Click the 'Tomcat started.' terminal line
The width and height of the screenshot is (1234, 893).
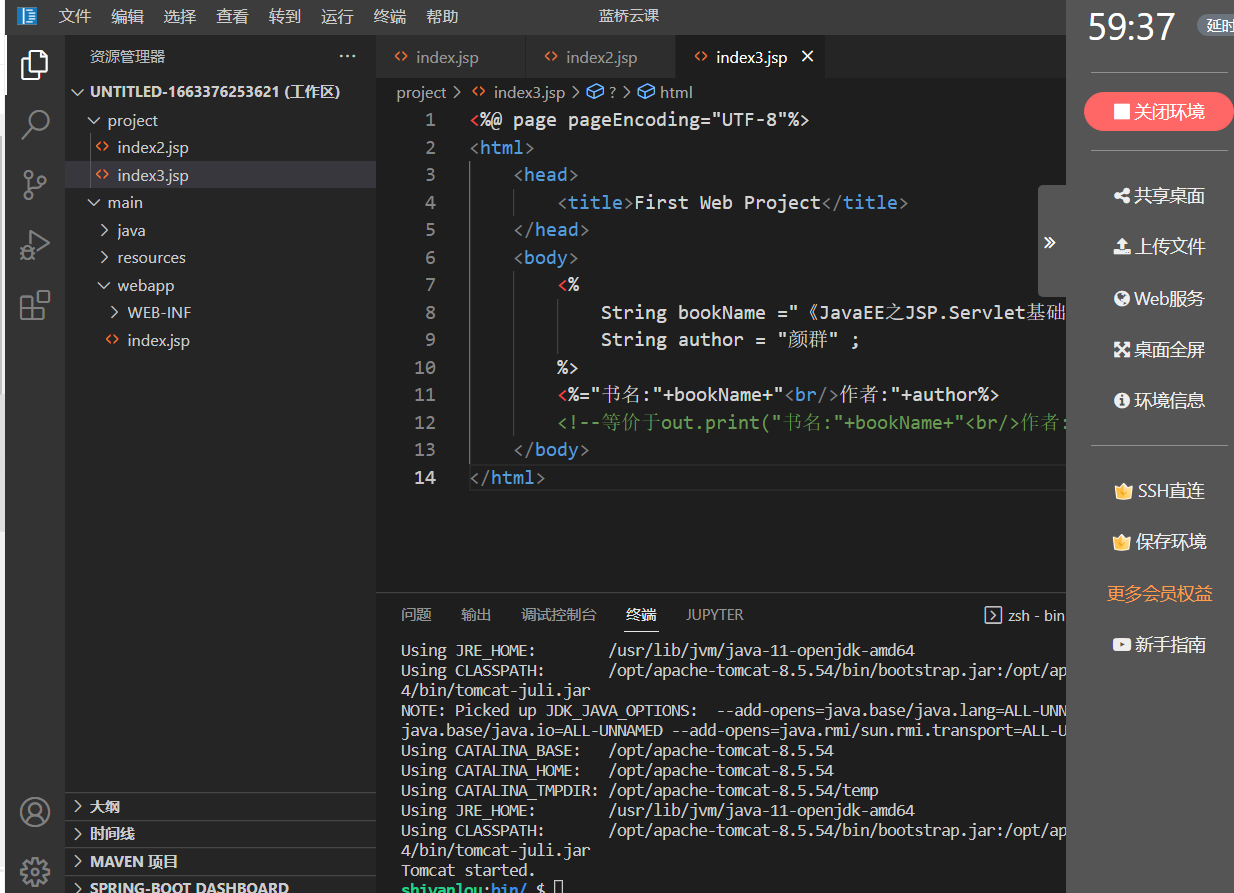coord(468,870)
